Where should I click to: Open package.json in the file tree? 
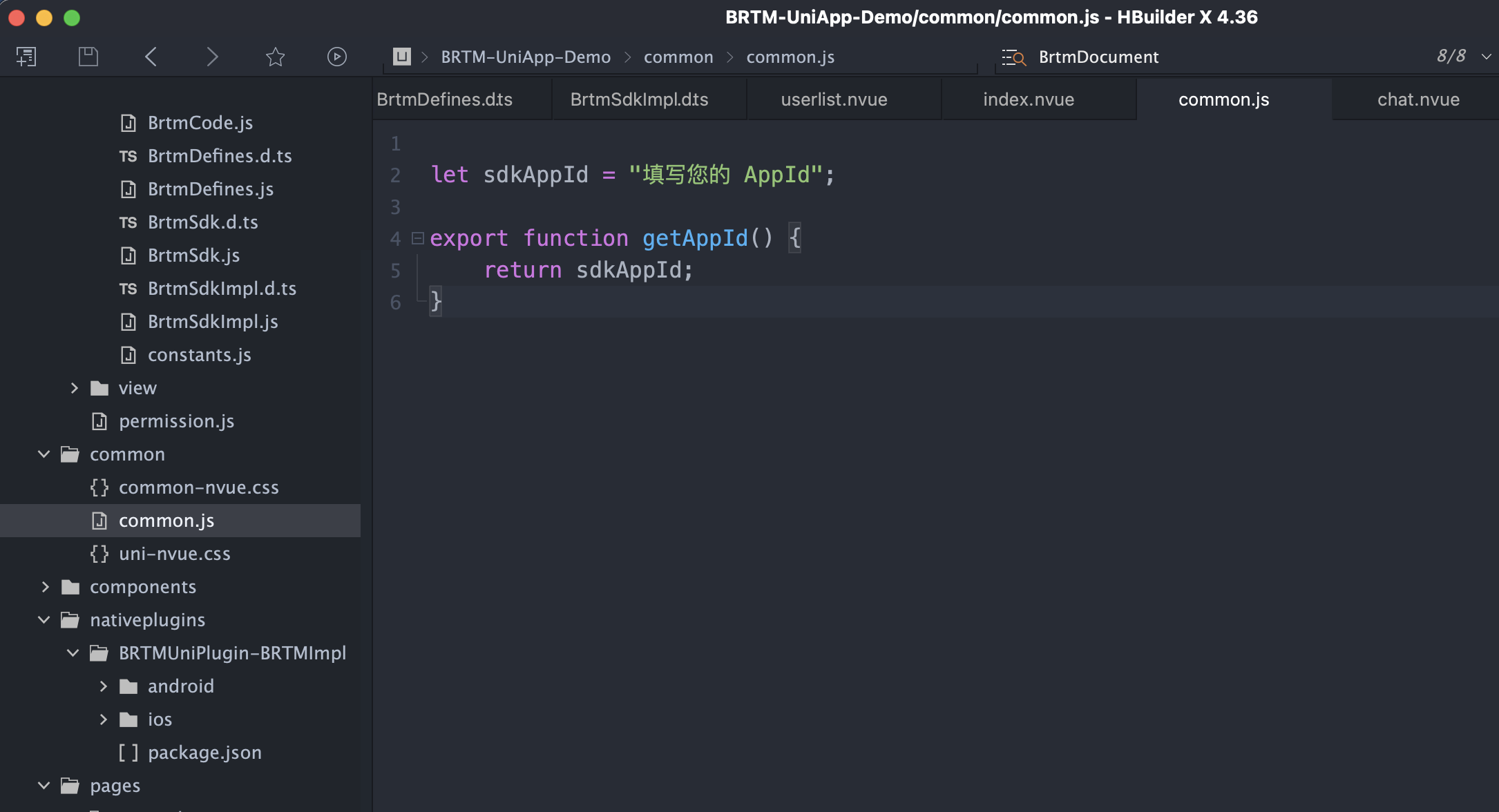point(204,753)
